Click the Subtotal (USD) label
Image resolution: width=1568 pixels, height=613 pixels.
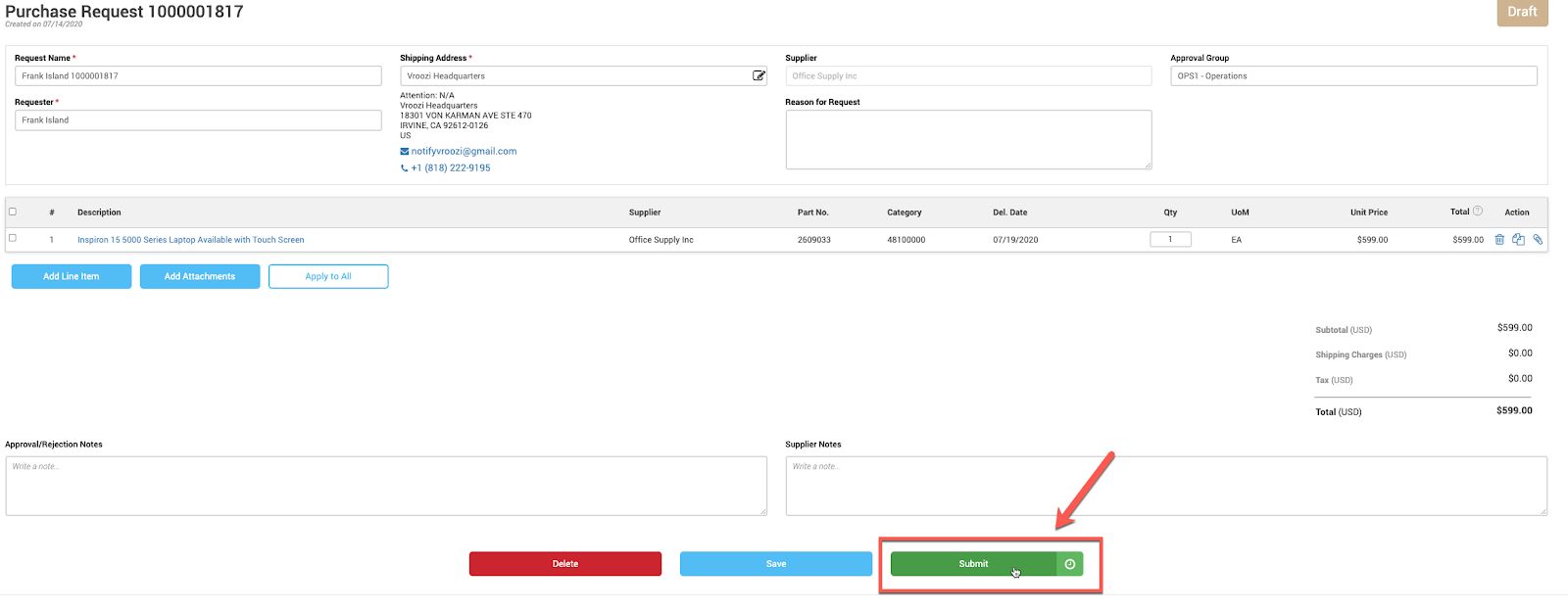[1344, 330]
